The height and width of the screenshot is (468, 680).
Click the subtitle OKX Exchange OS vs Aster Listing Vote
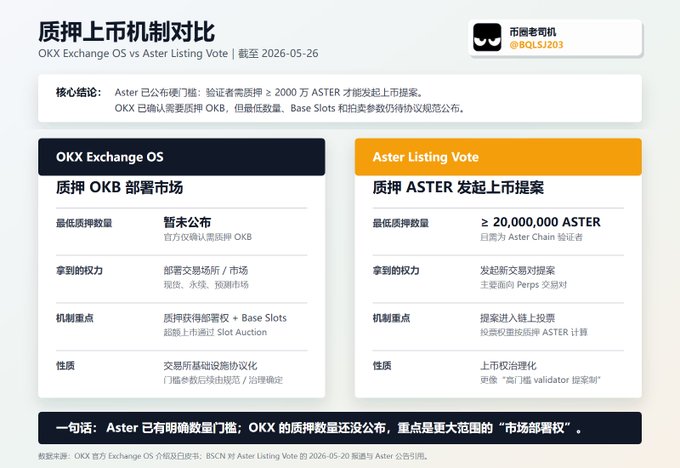133,53
